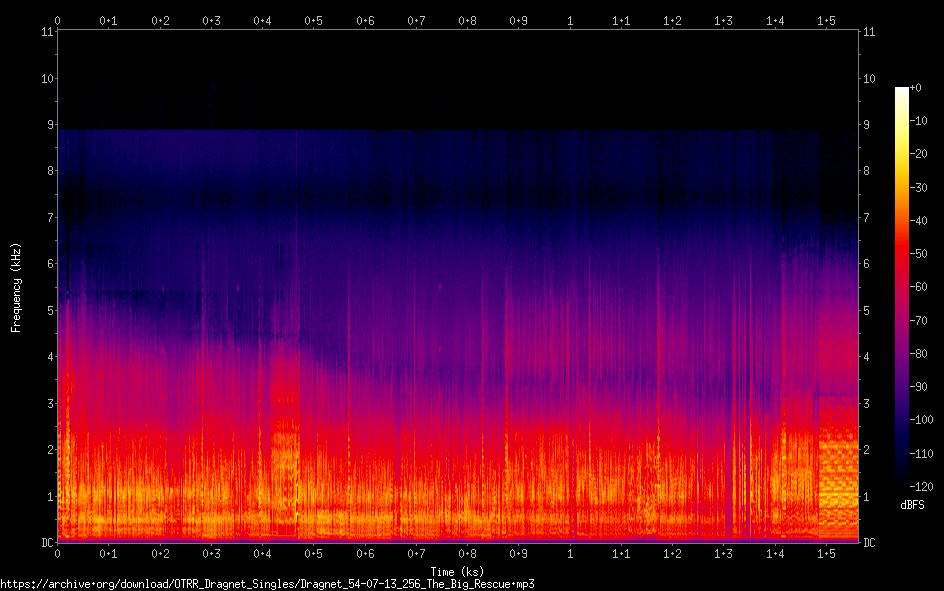Click the '0.8' tick on the top time axis
Image resolution: width=944 pixels, height=591 pixels.
(467, 20)
